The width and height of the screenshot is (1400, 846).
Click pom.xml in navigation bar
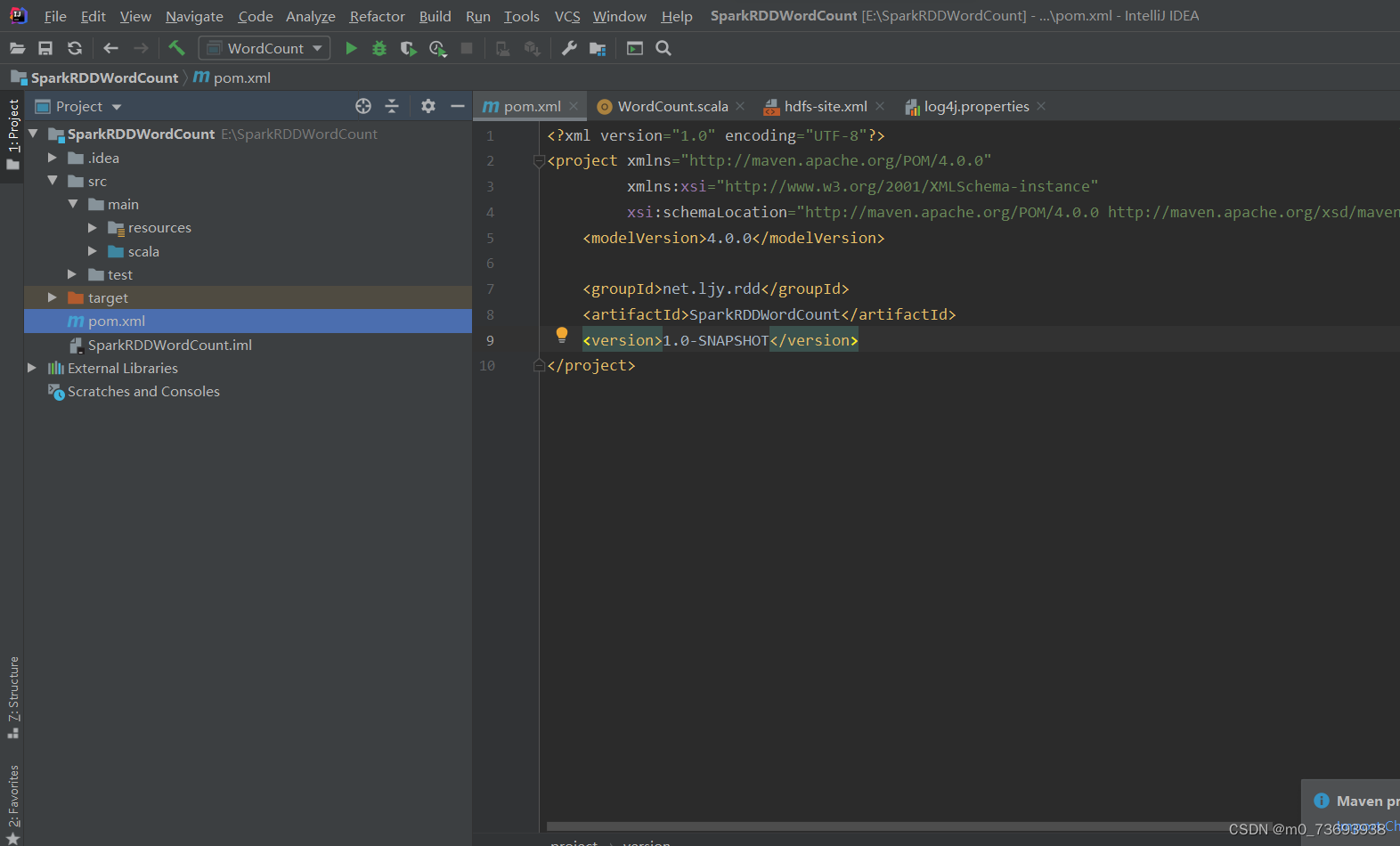pyautogui.click(x=232, y=78)
